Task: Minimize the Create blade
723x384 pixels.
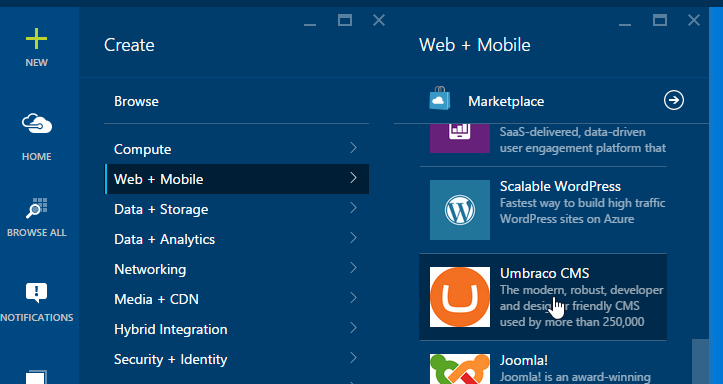Action: [x=310, y=24]
